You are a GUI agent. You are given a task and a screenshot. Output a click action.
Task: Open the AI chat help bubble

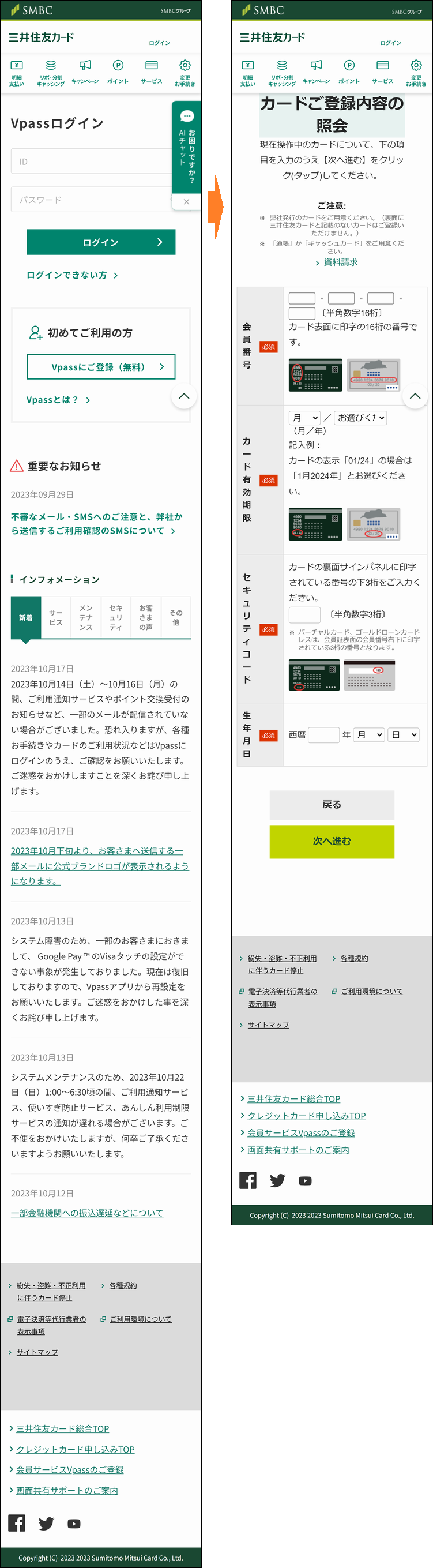(x=187, y=146)
